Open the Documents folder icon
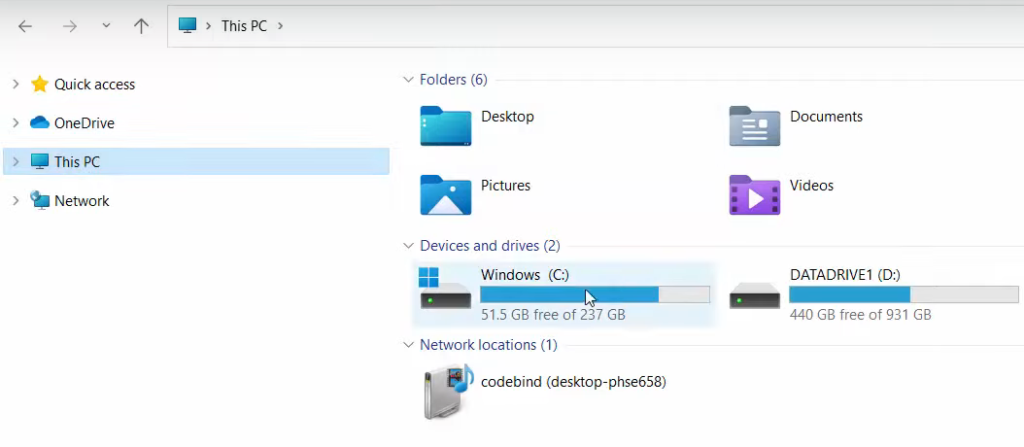Screen dimensions: 1024x447 pos(754,127)
